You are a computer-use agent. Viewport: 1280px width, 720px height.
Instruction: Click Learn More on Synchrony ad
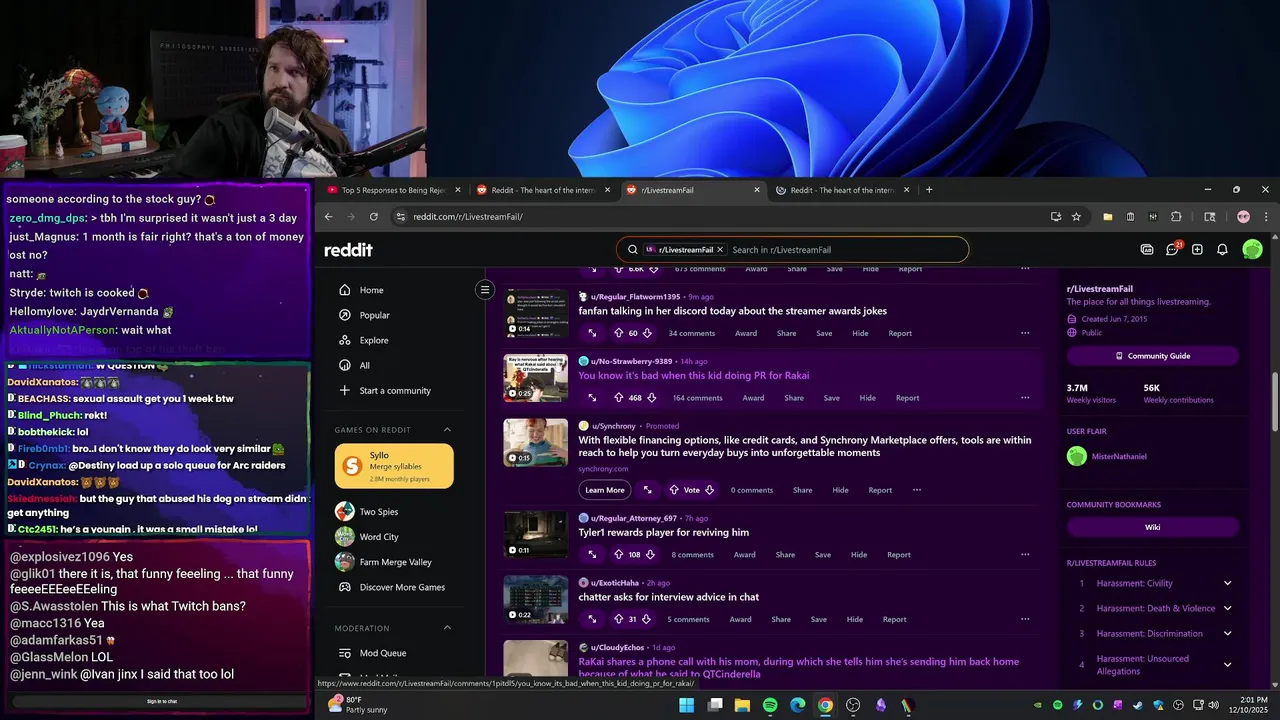tap(605, 490)
